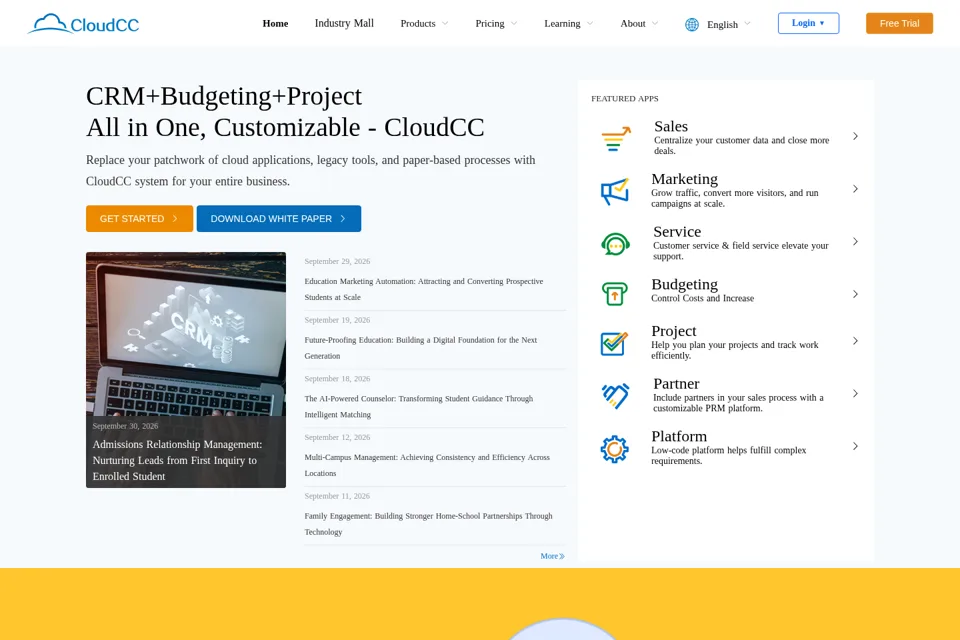Expand the Partner row chevron

coord(855,393)
